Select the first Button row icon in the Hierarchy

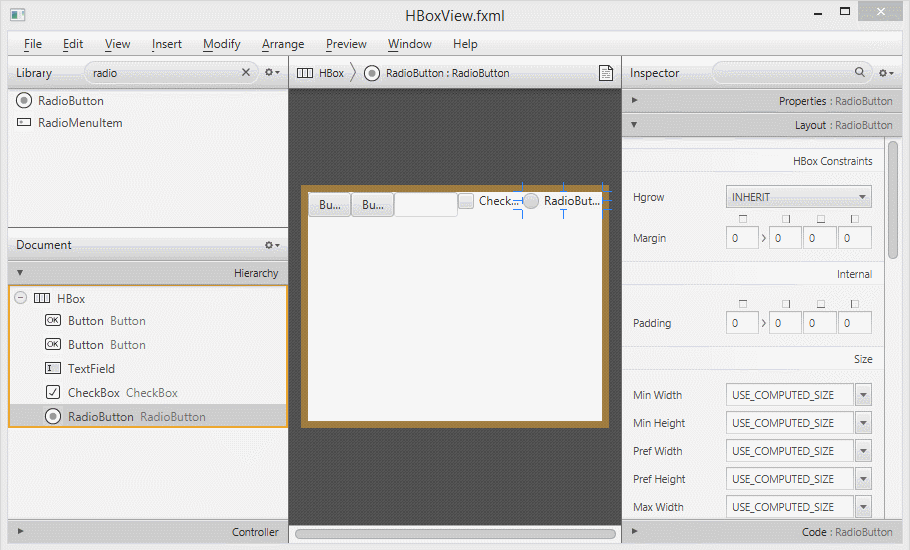[53, 320]
